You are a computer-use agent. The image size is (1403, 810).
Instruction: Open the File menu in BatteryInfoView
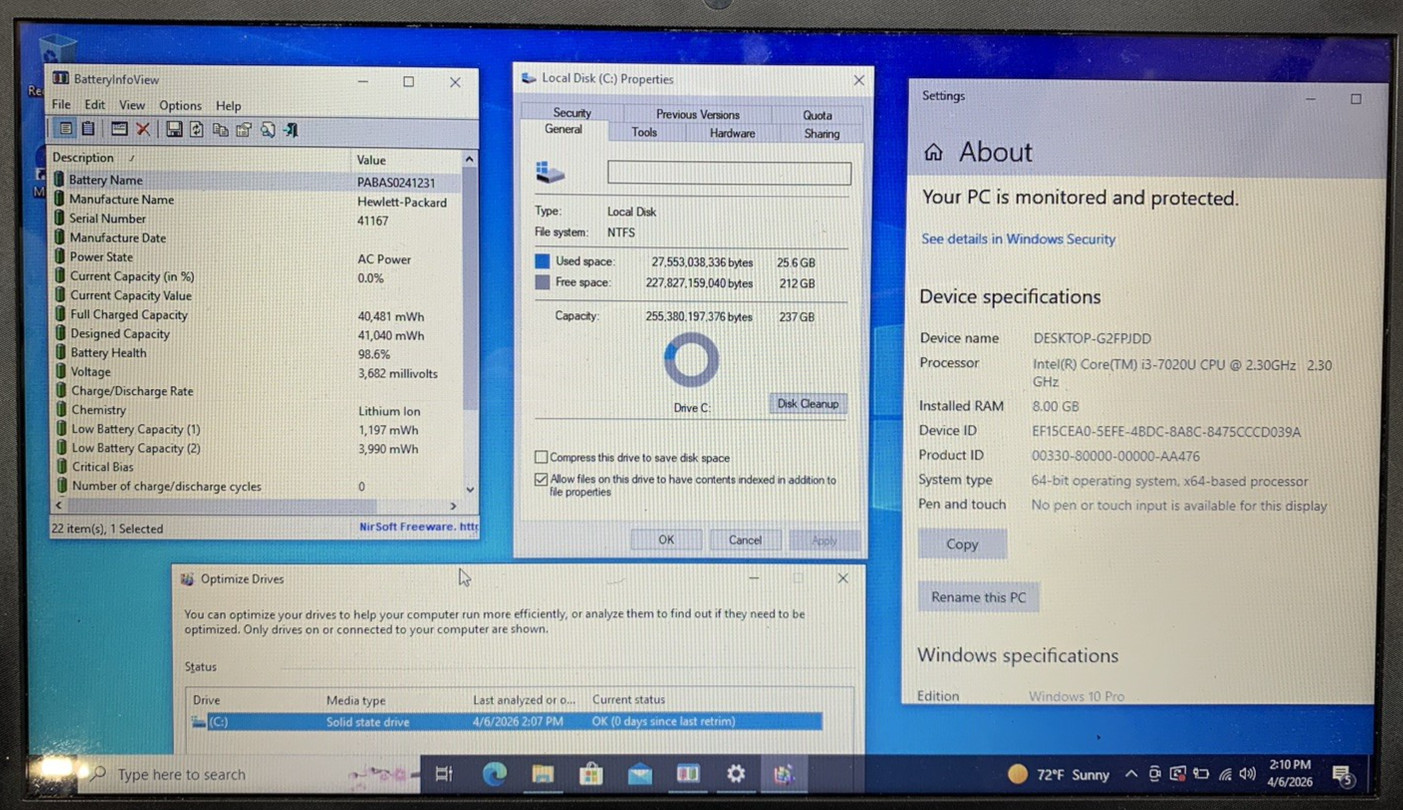point(61,105)
